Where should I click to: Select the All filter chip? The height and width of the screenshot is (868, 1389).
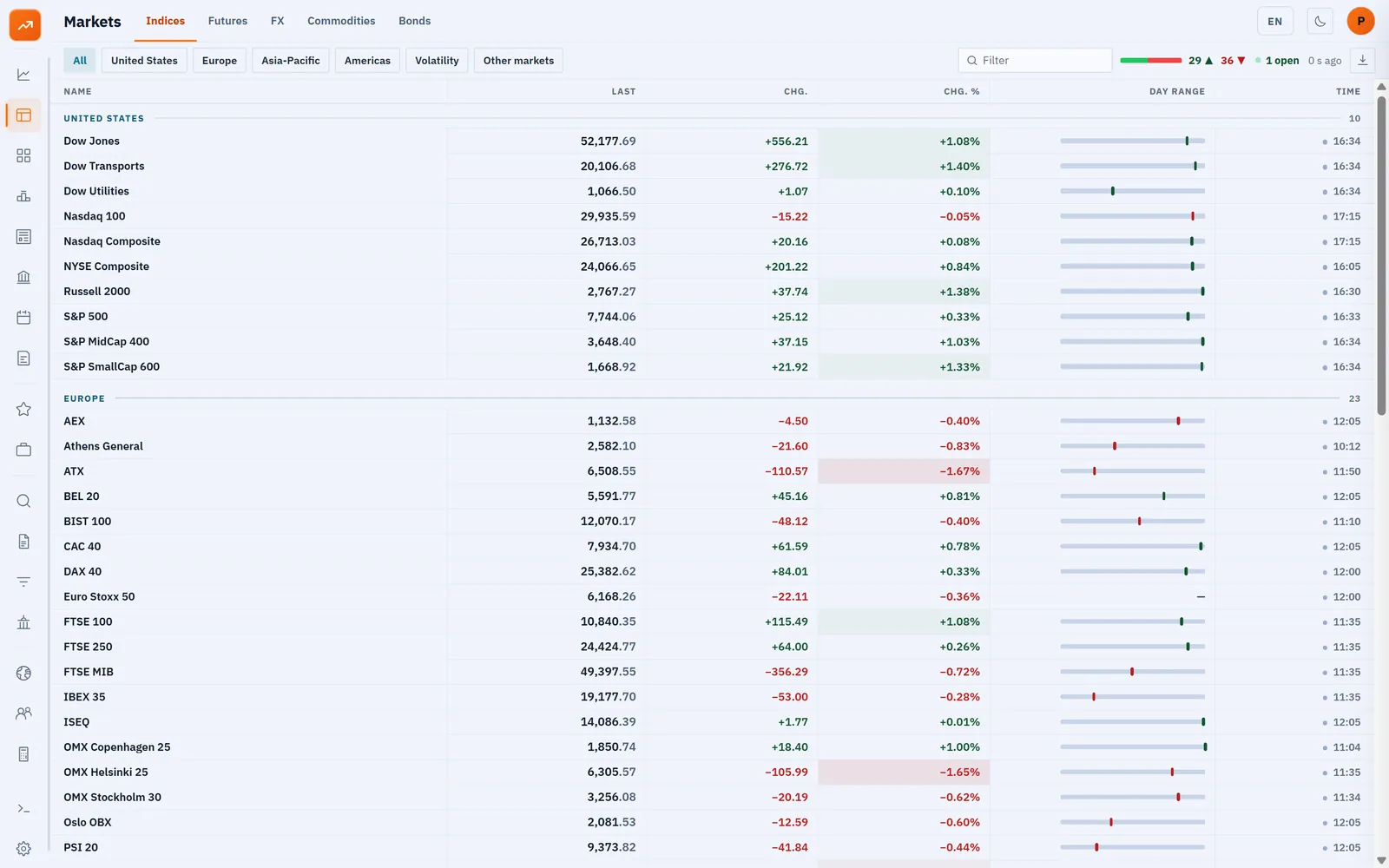pos(80,61)
